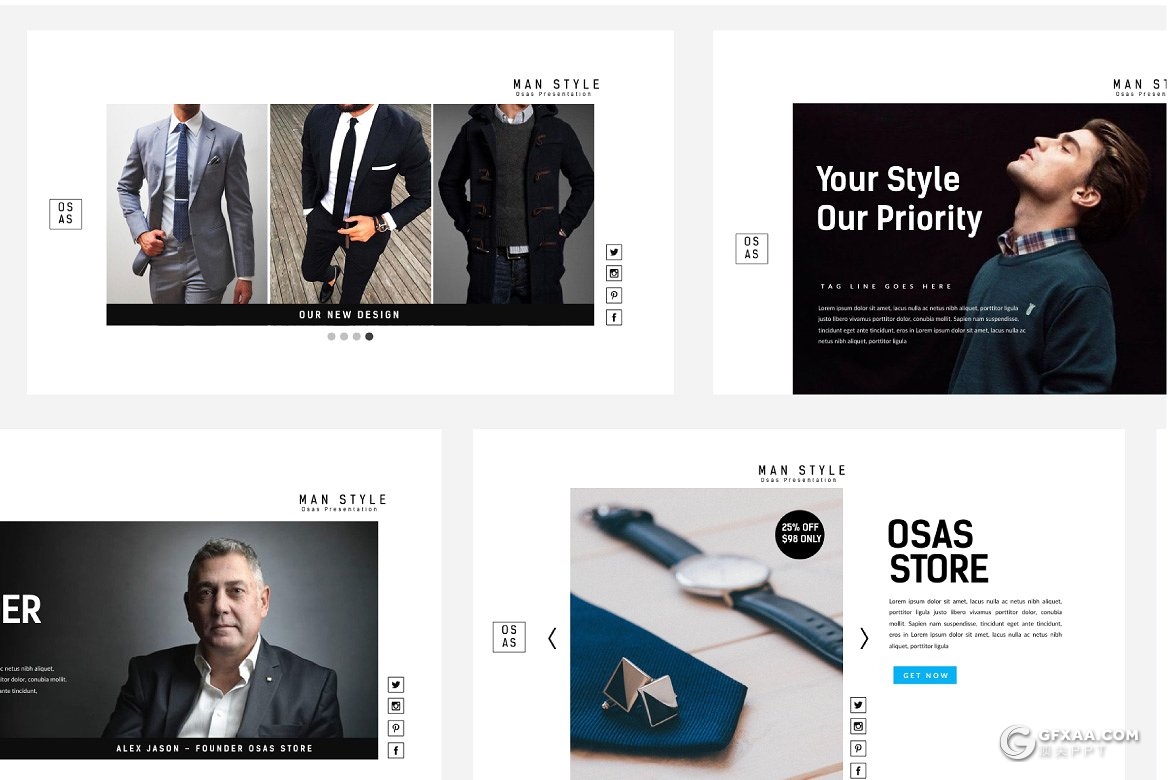Click Instagram icon on Alex Jason founder slide
This screenshot has width=1170, height=780.
(x=396, y=707)
